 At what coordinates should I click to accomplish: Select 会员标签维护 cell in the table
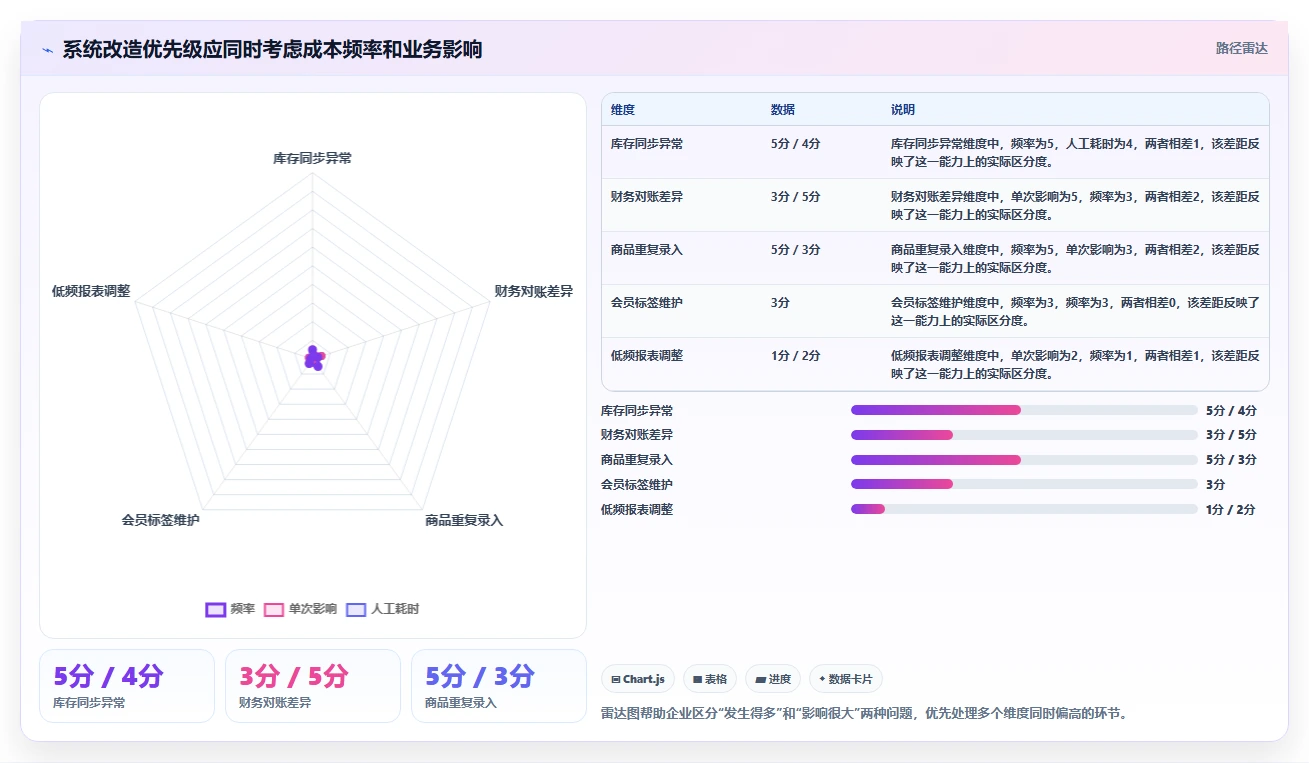[x=647, y=302]
